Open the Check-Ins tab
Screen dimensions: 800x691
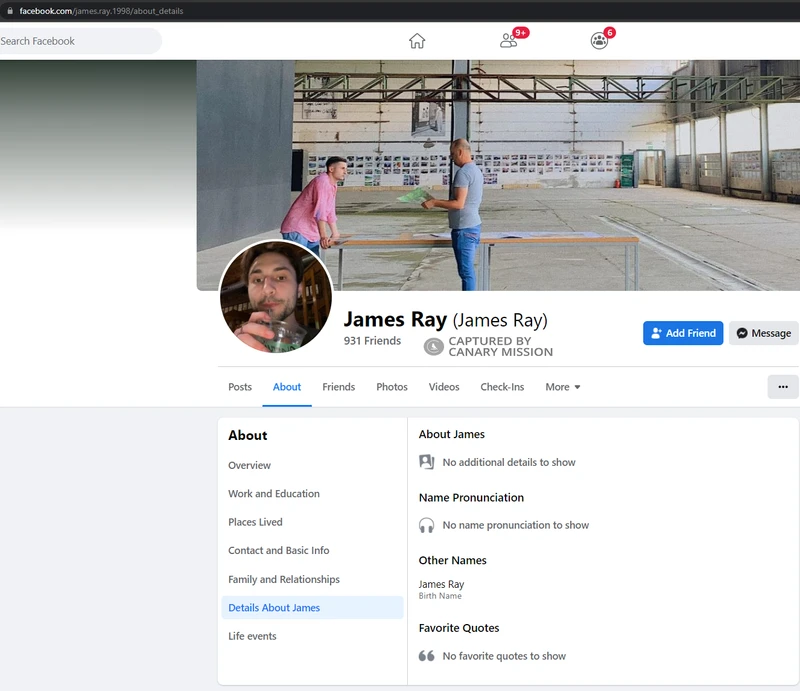[x=502, y=387]
